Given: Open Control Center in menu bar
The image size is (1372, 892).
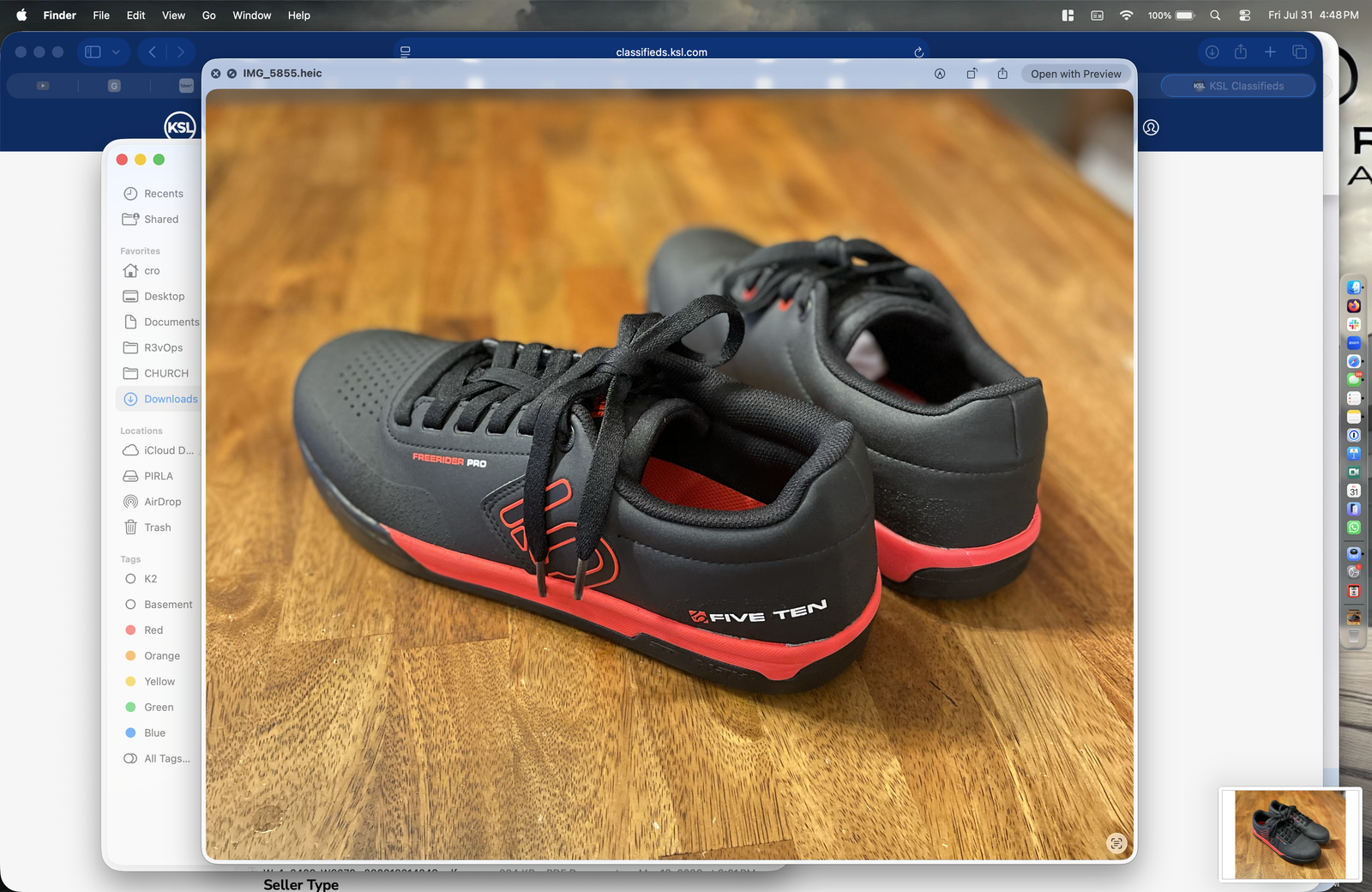Looking at the screenshot, I should click(x=1244, y=15).
